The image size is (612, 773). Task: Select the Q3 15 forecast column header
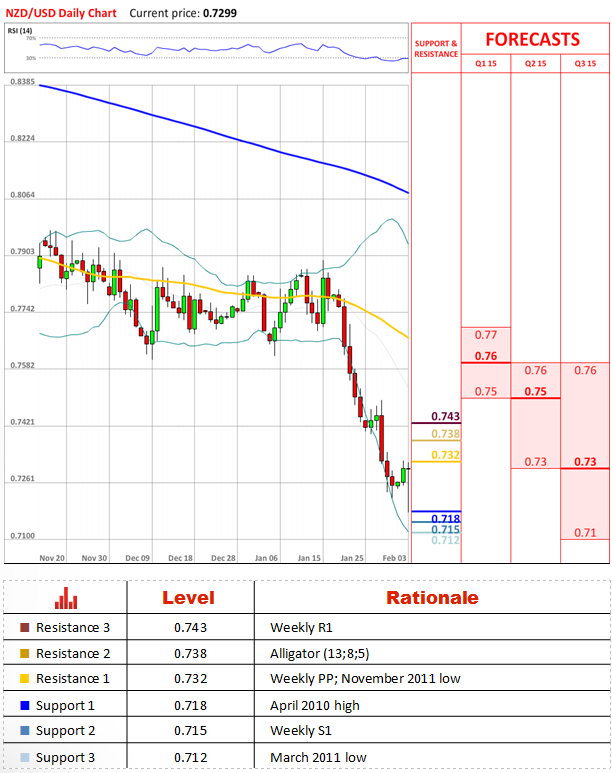[585, 64]
